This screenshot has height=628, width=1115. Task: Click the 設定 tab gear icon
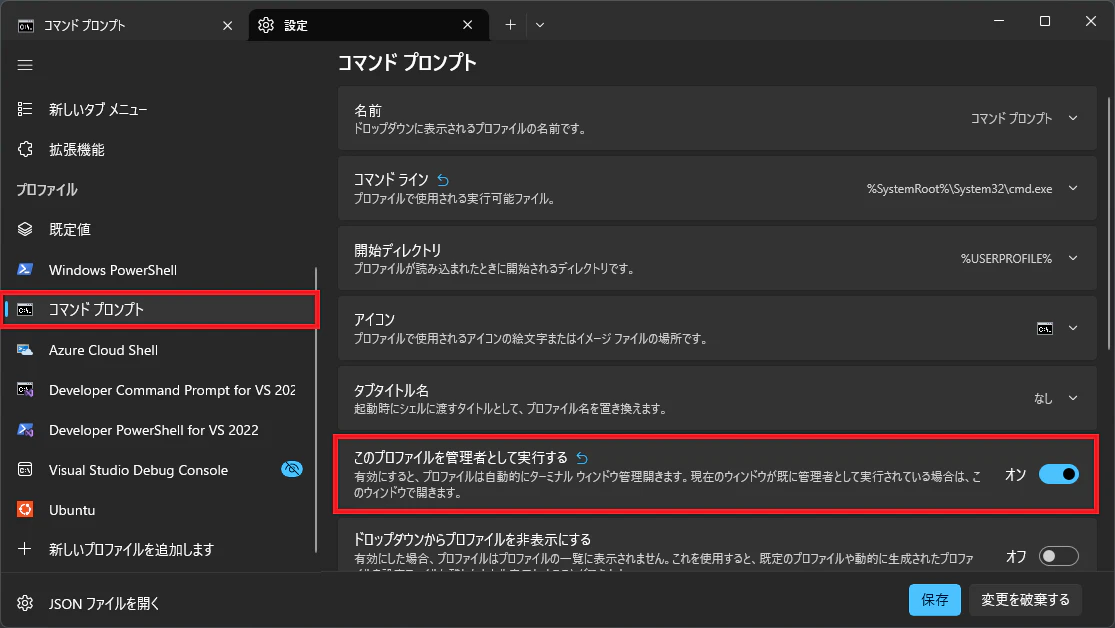click(x=266, y=25)
